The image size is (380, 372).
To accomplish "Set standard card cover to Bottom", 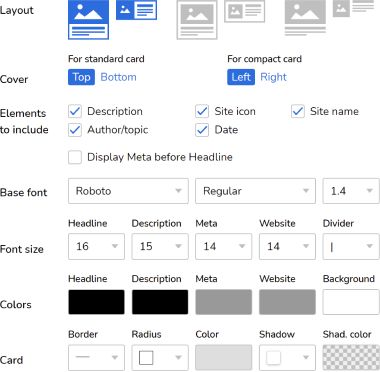I will tap(118, 77).
